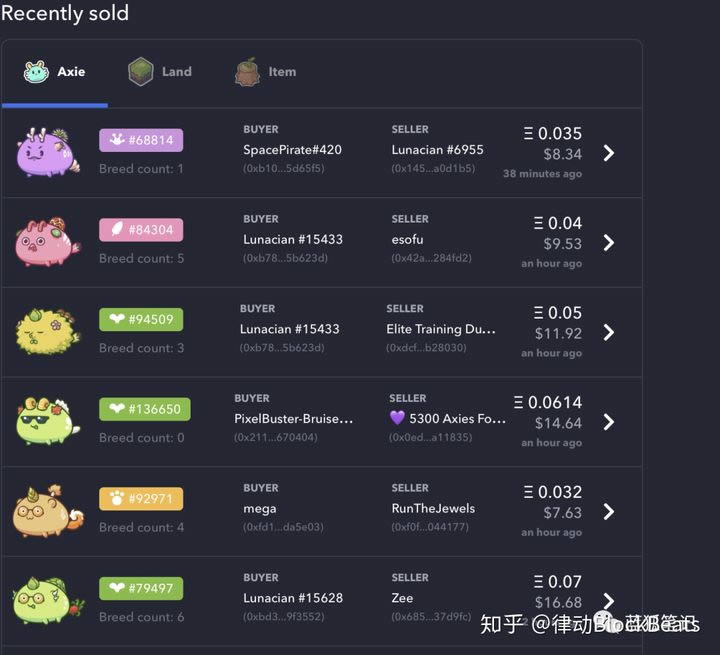The width and height of the screenshot is (720, 655).
Task: Open seller RunTheJewels profile
Action: [x=433, y=508]
